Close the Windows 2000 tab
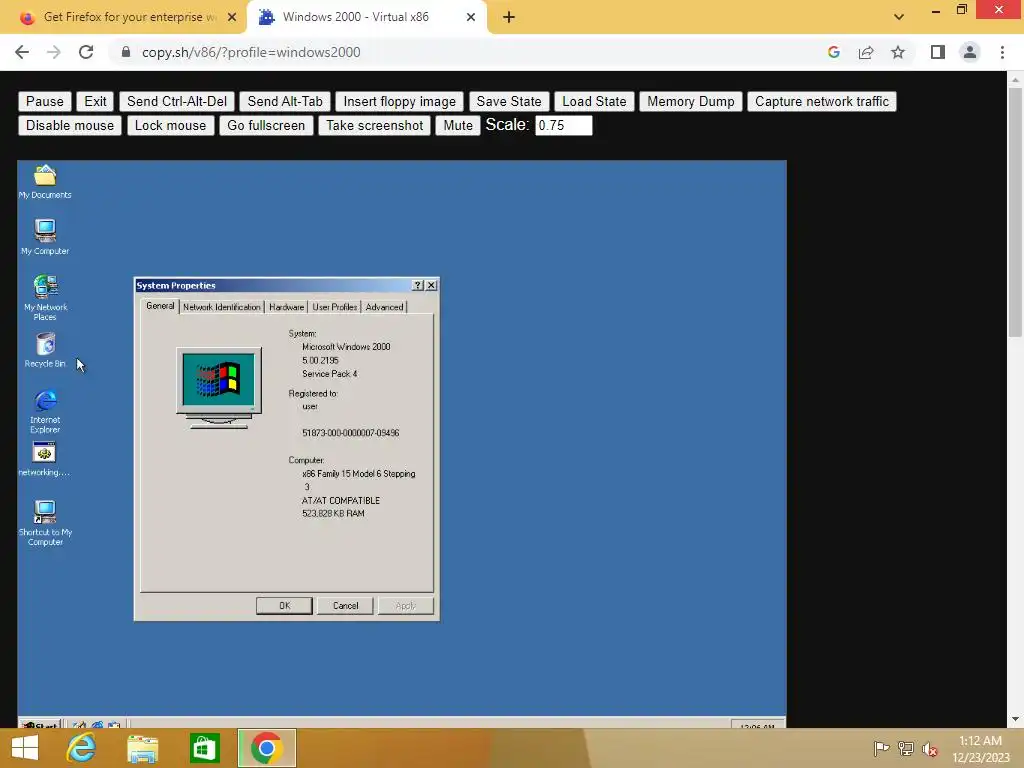The width and height of the screenshot is (1024, 768). [x=471, y=18]
